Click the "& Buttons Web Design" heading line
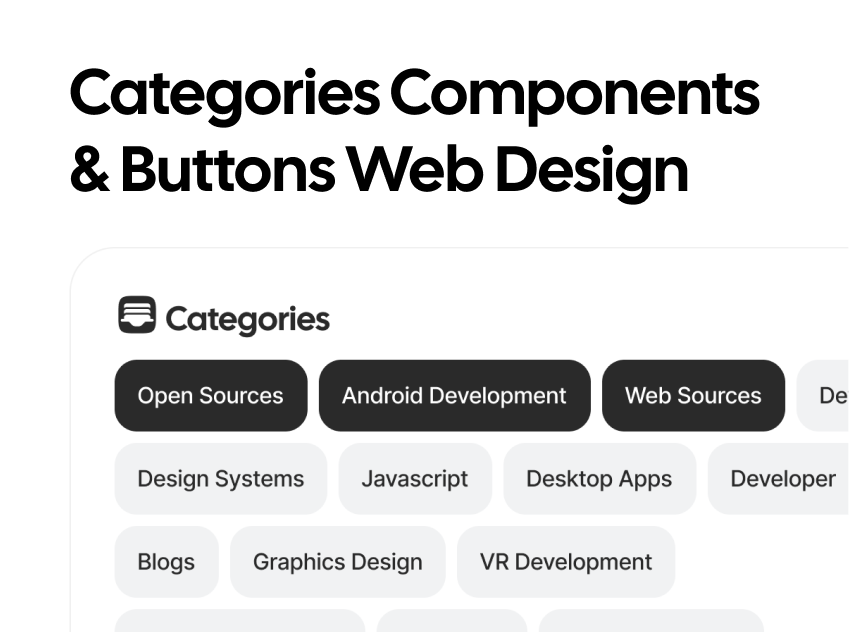 coord(378,169)
